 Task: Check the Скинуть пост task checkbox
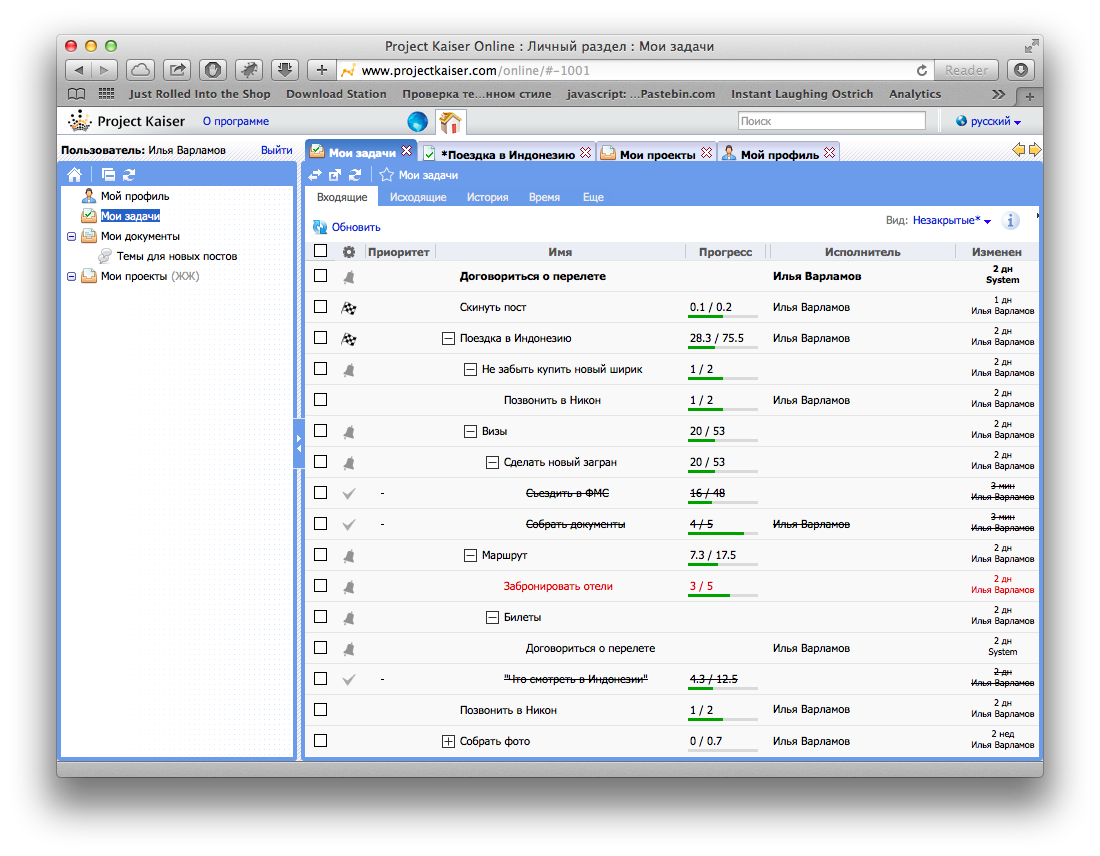pyautogui.click(x=321, y=307)
